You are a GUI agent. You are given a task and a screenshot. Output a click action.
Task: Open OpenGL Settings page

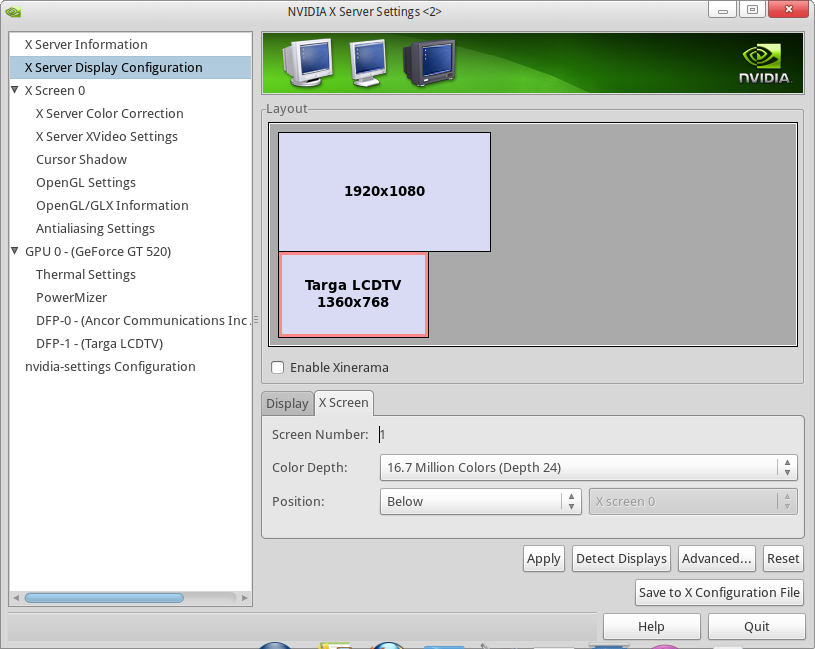click(86, 182)
